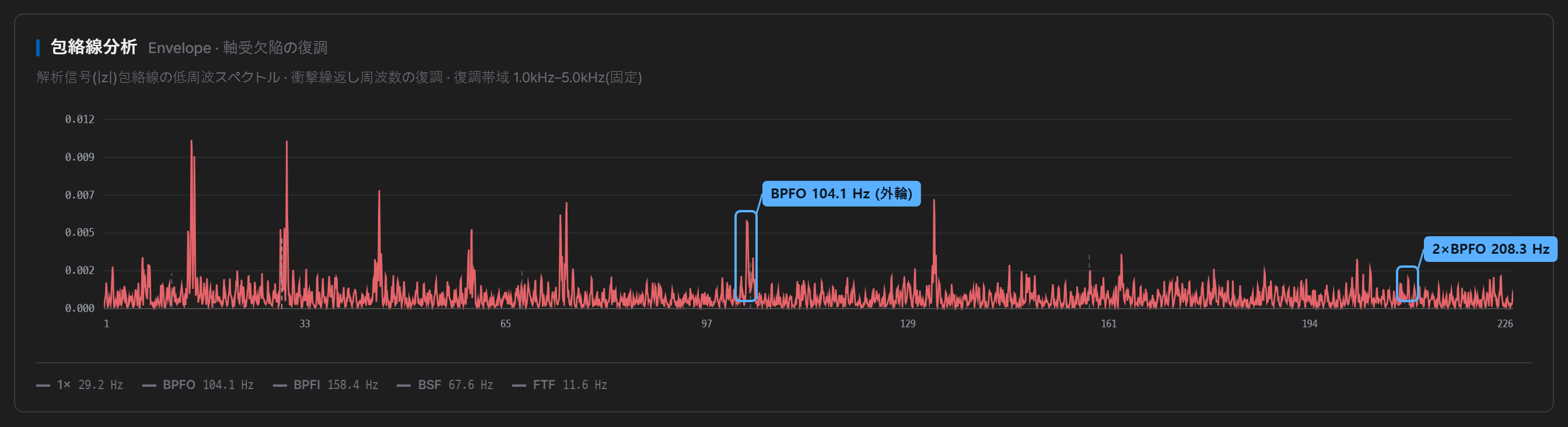Click the x-axis tick label 226
1568x427 pixels.
[x=1504, y=324]
